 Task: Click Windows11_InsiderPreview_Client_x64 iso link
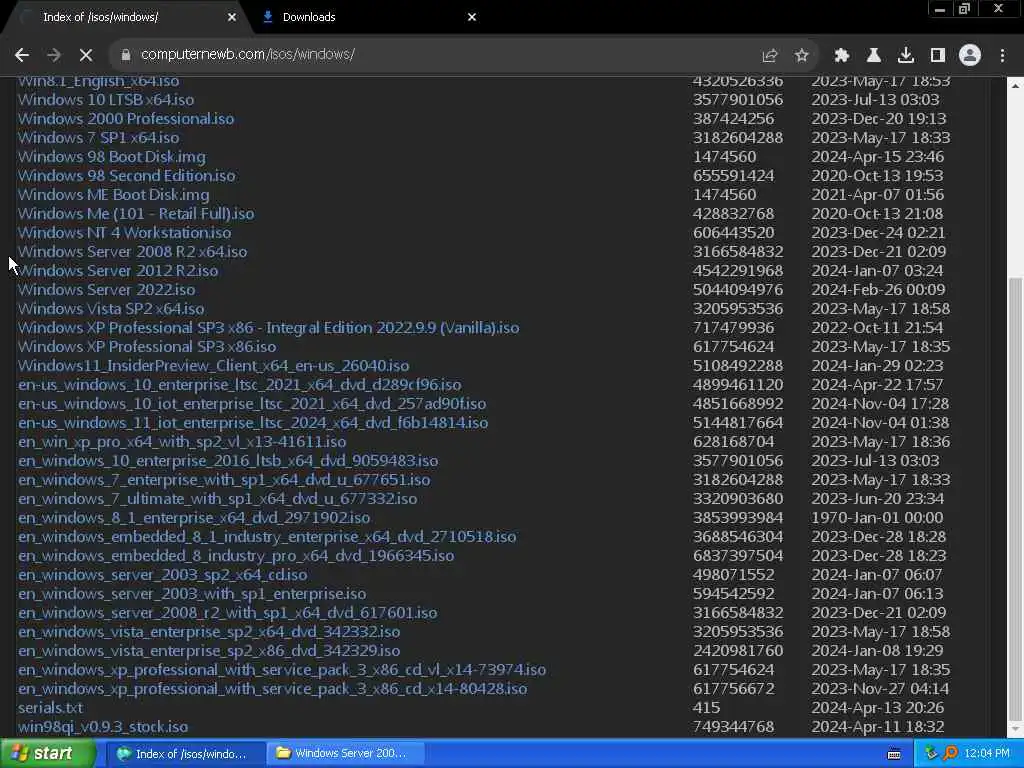tap(214, 366)
